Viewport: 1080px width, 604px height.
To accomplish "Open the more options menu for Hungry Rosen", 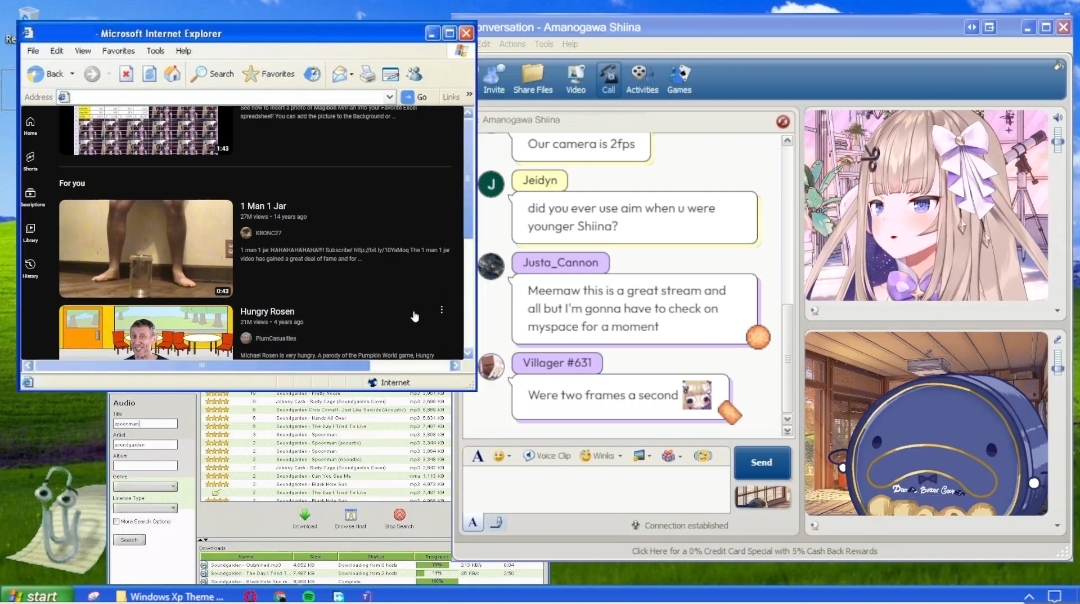I will (442, 310).
